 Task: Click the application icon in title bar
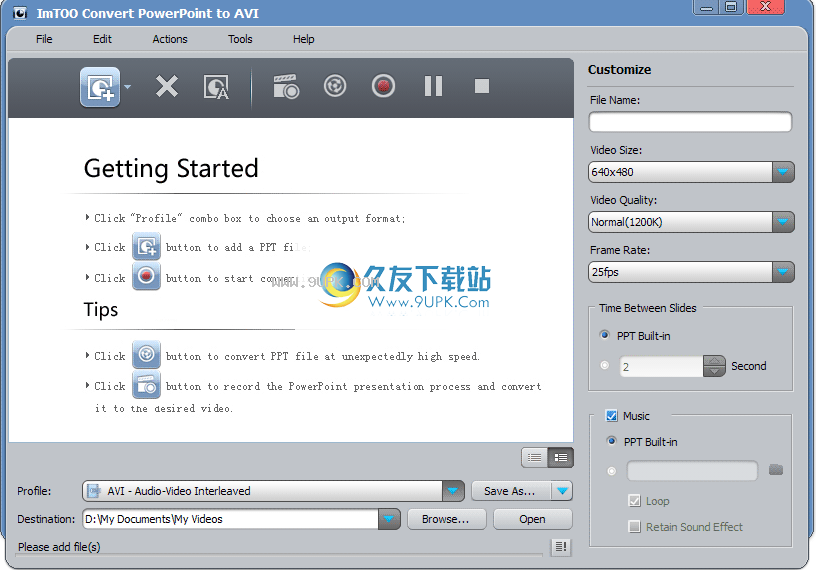tap(20, 13)
